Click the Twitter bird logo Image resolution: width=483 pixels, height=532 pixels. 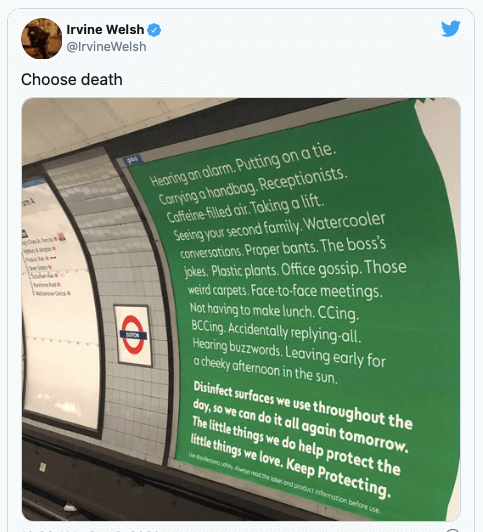pyautogui.click(x=450, y=28)
